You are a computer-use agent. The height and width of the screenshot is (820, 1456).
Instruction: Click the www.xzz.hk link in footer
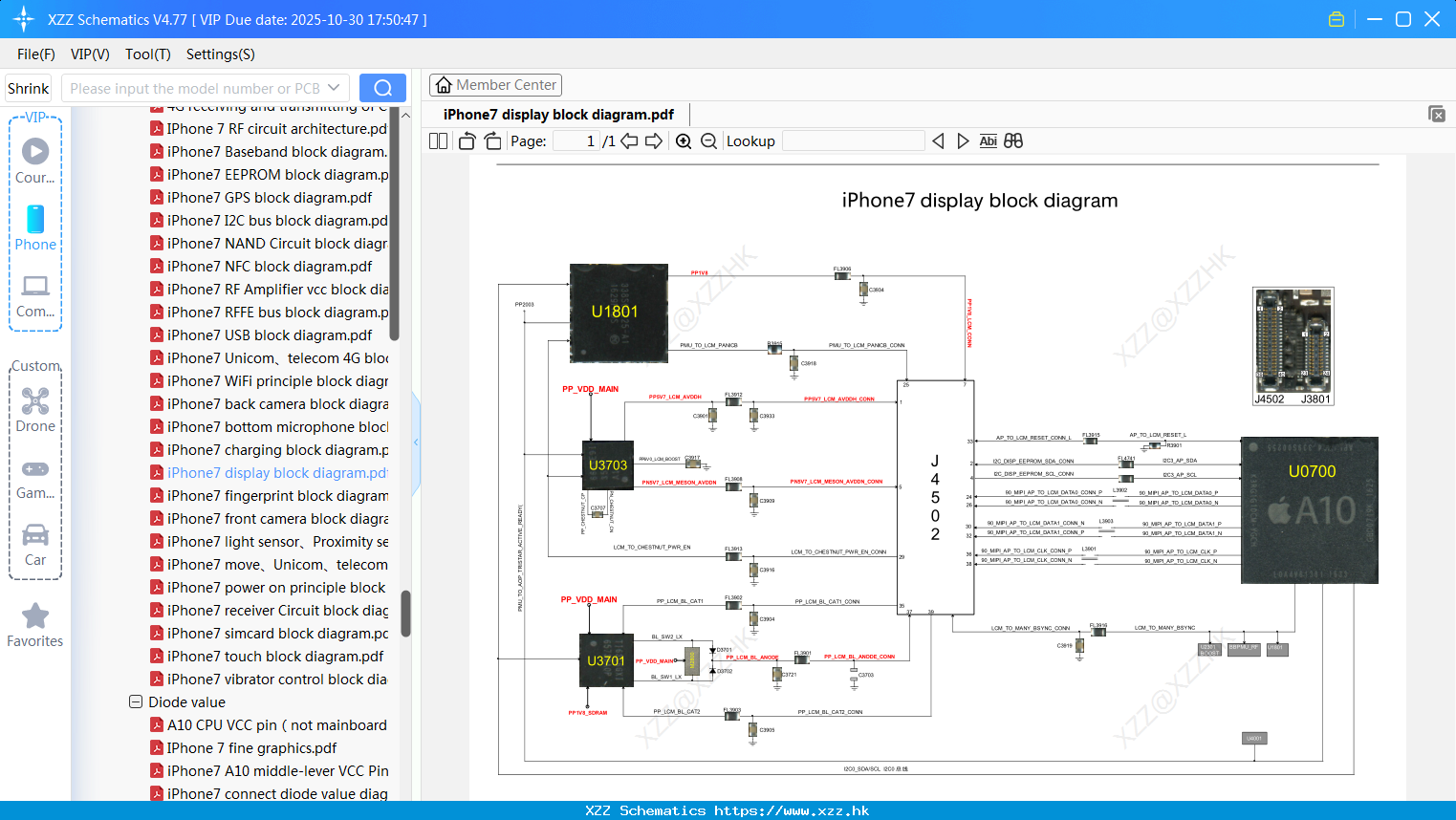coord(792,810)
